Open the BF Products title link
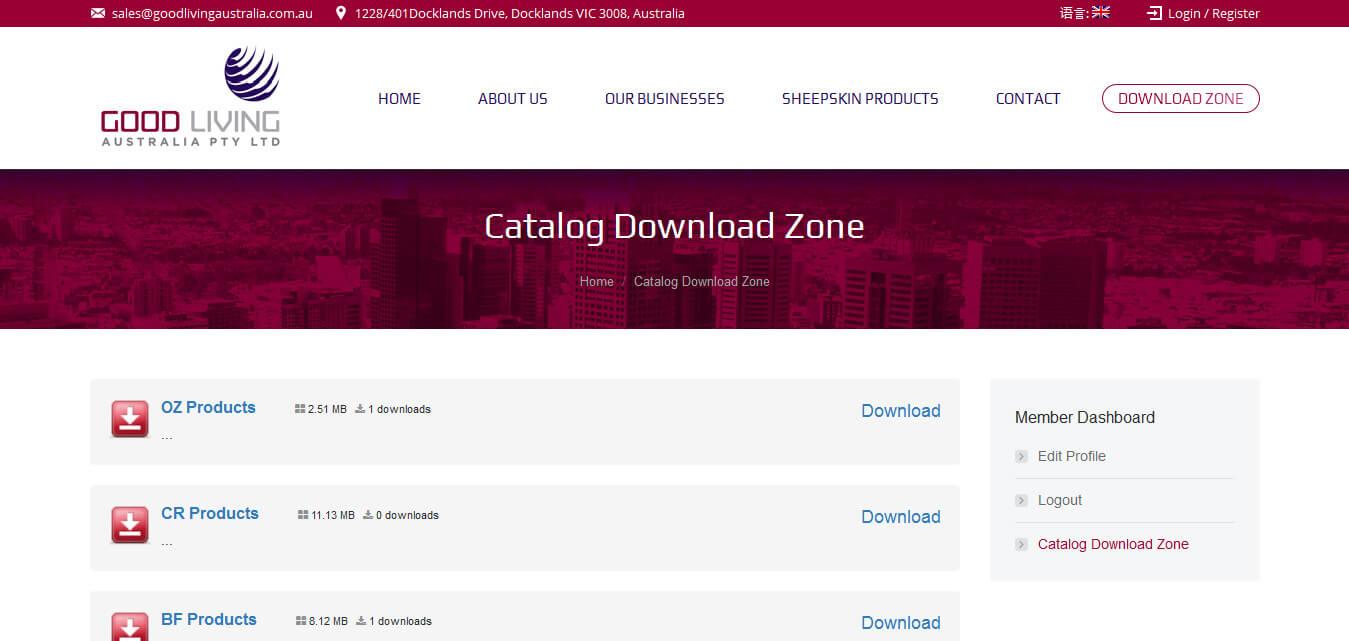This screenshot has width=1349, height=641. (208, 619)
